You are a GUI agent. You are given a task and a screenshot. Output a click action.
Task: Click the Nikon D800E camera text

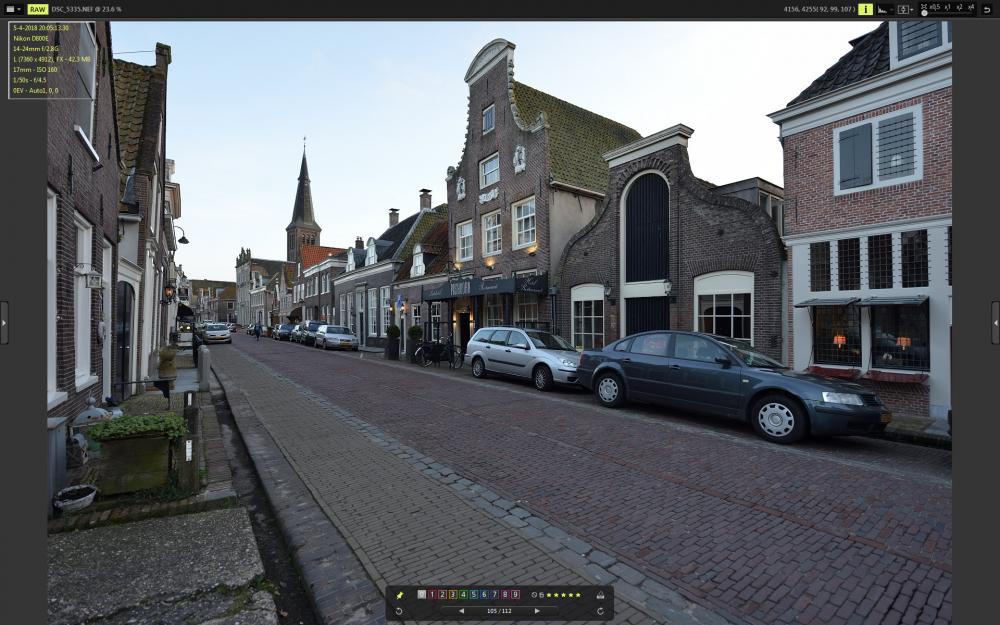click(x=31, y=38)
